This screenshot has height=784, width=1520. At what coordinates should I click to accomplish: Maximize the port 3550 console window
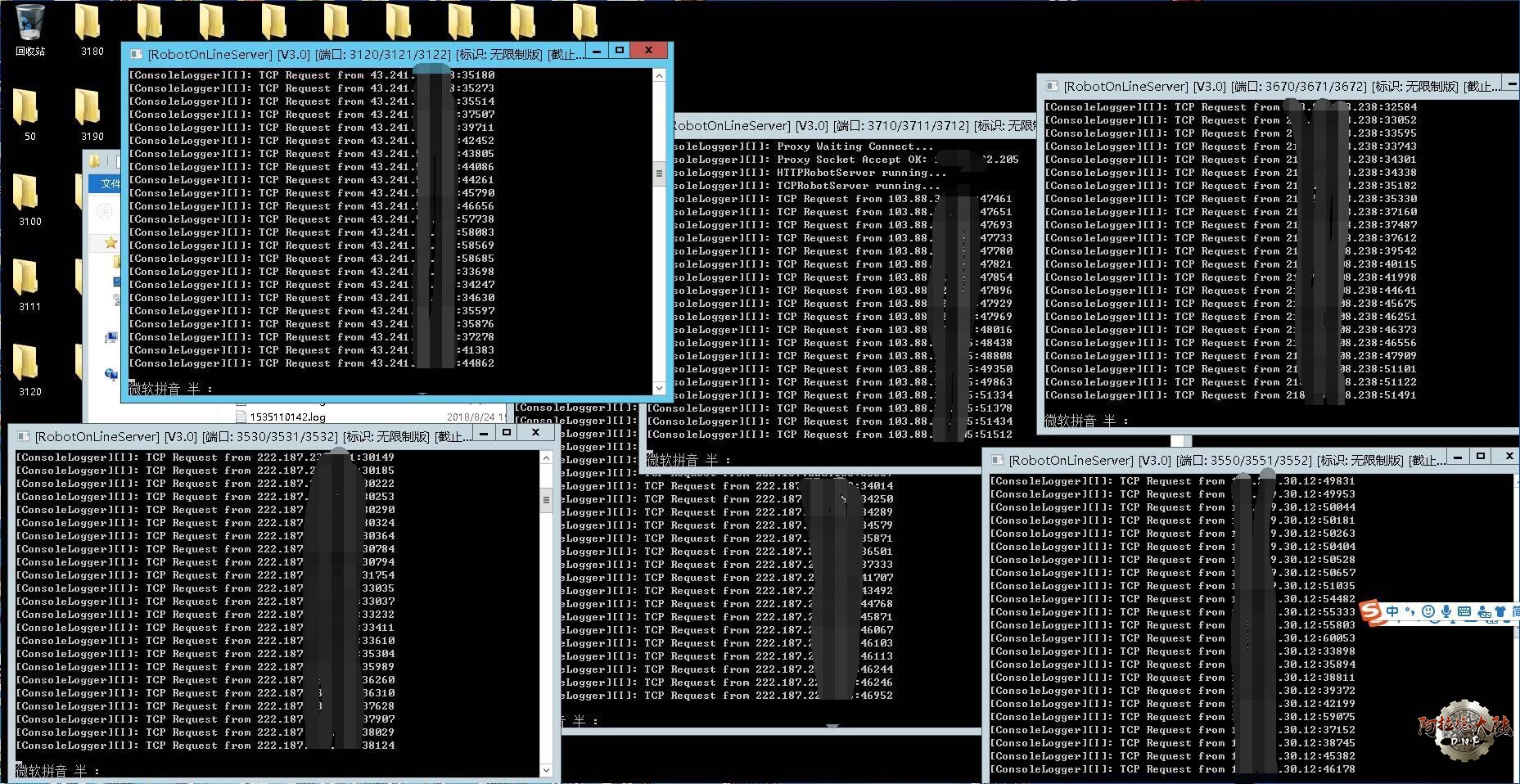click(x=1480, y=456)
